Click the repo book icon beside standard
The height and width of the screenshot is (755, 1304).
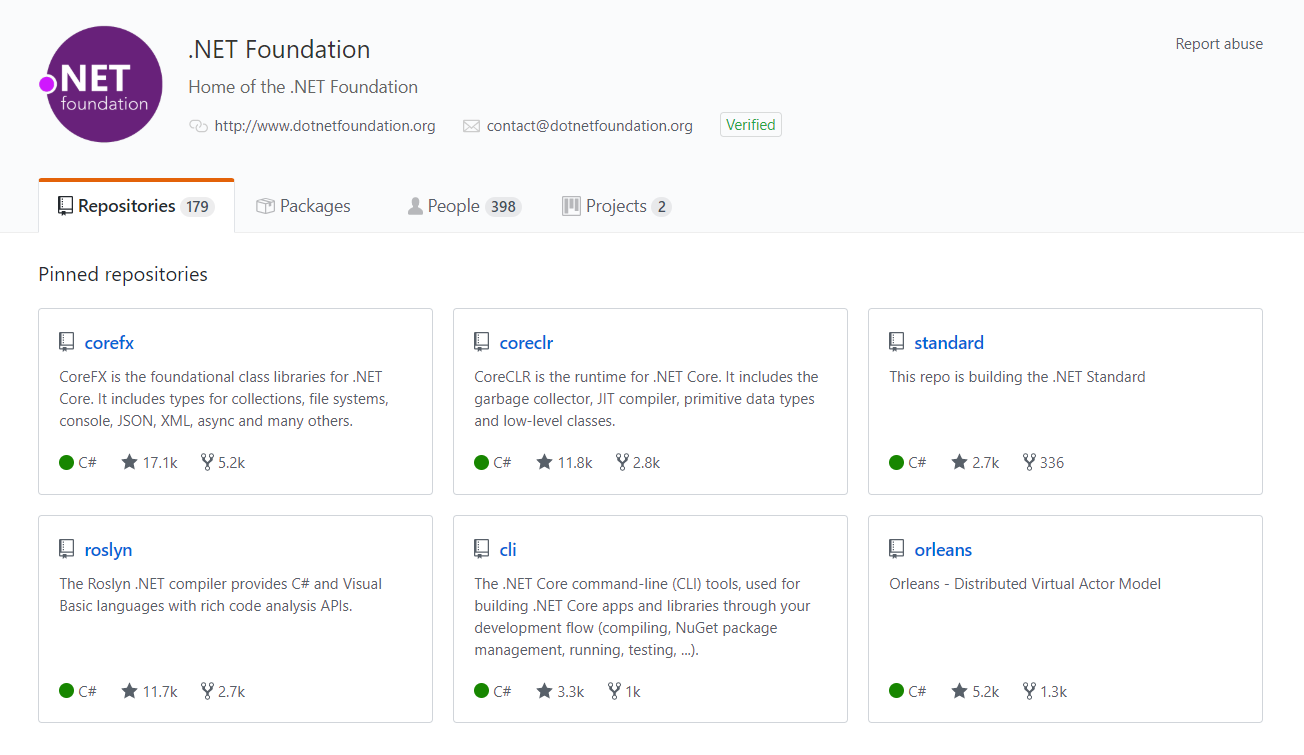(896, 342)
